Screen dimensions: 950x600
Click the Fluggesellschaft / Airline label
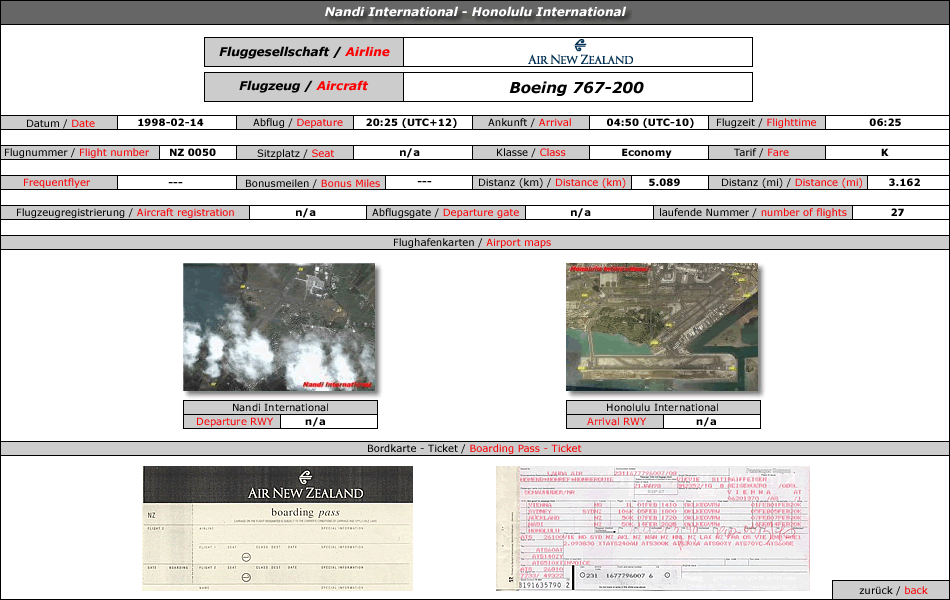(304, 52)
